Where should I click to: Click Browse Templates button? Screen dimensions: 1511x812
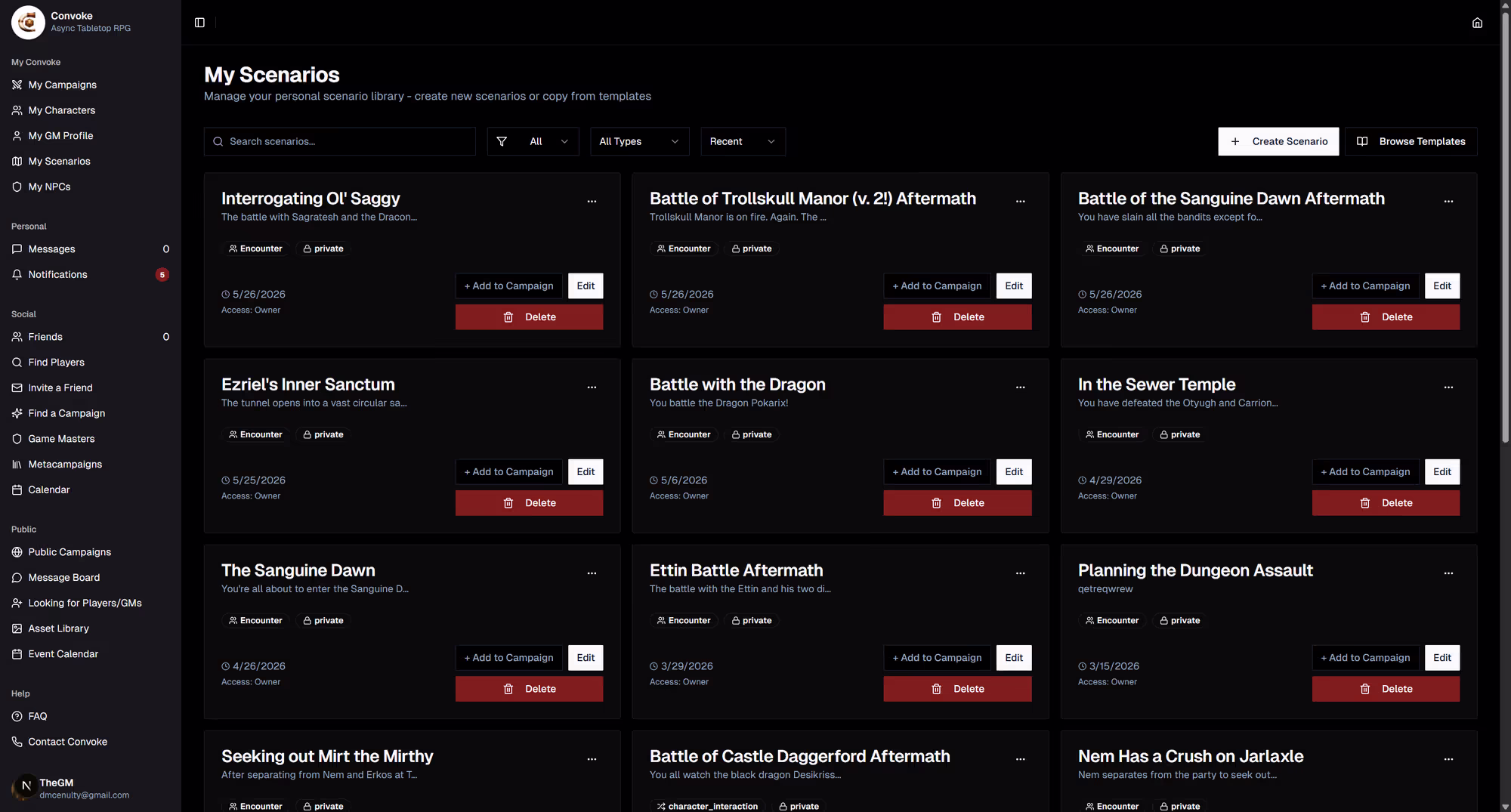click(1411, 141)
